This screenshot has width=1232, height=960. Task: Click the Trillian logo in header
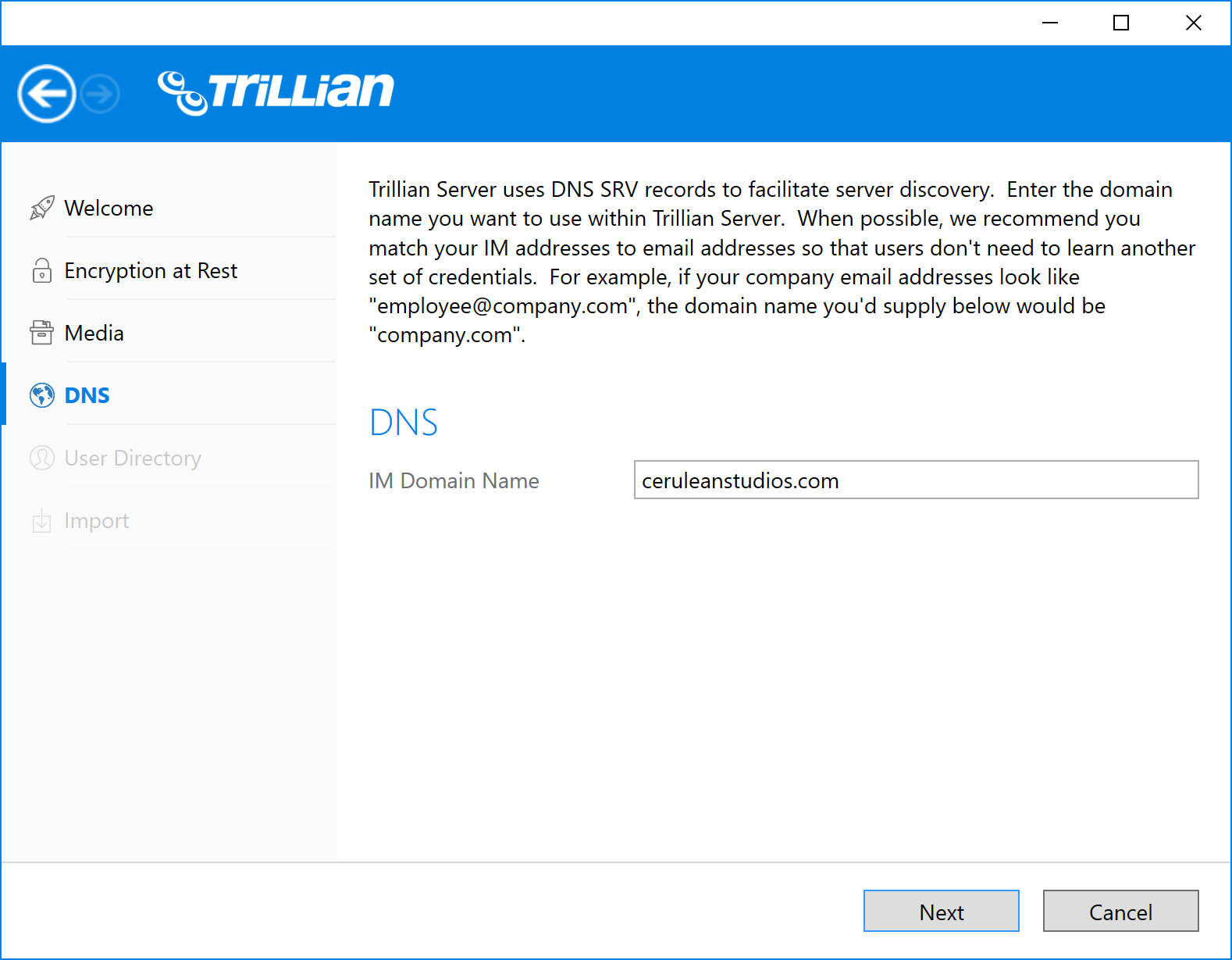[276, 92]
